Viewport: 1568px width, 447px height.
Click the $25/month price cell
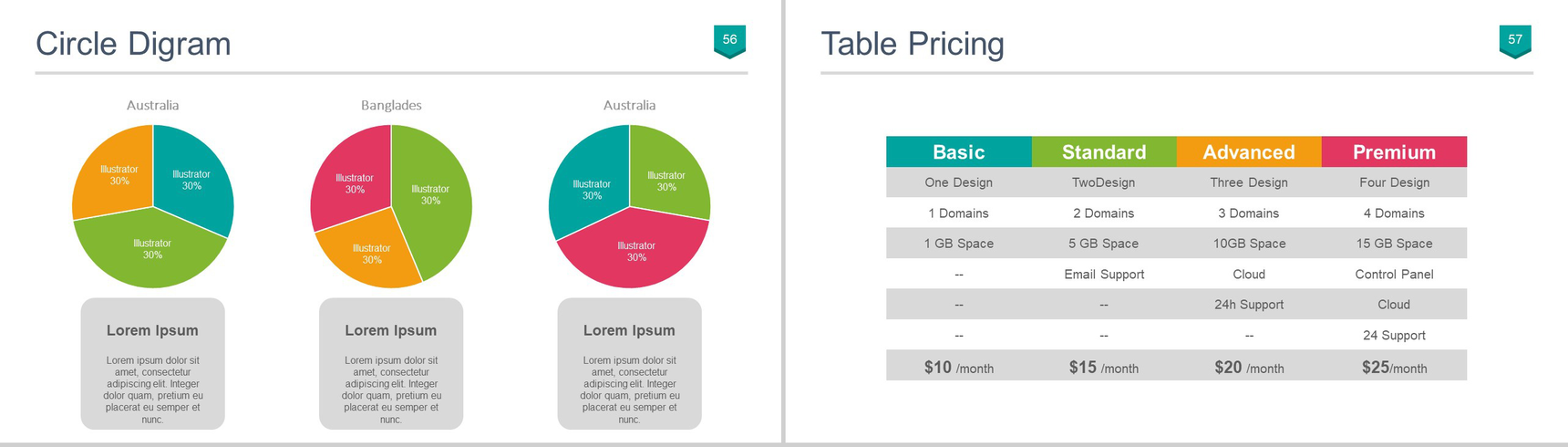(1394, 367)
